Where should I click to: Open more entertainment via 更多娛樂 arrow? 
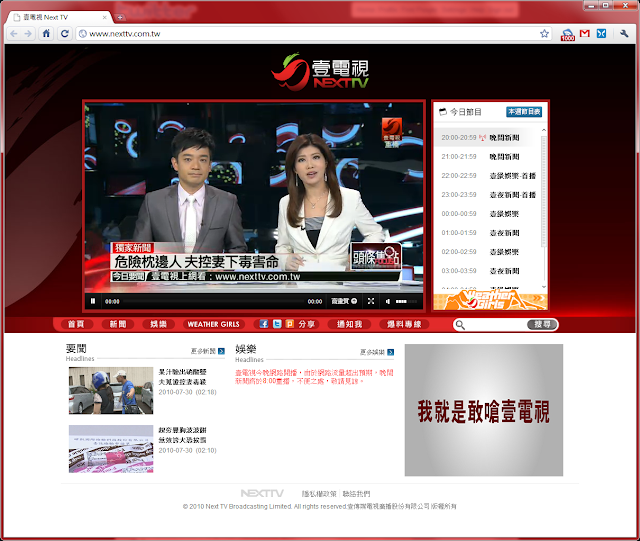pos(391,352)
